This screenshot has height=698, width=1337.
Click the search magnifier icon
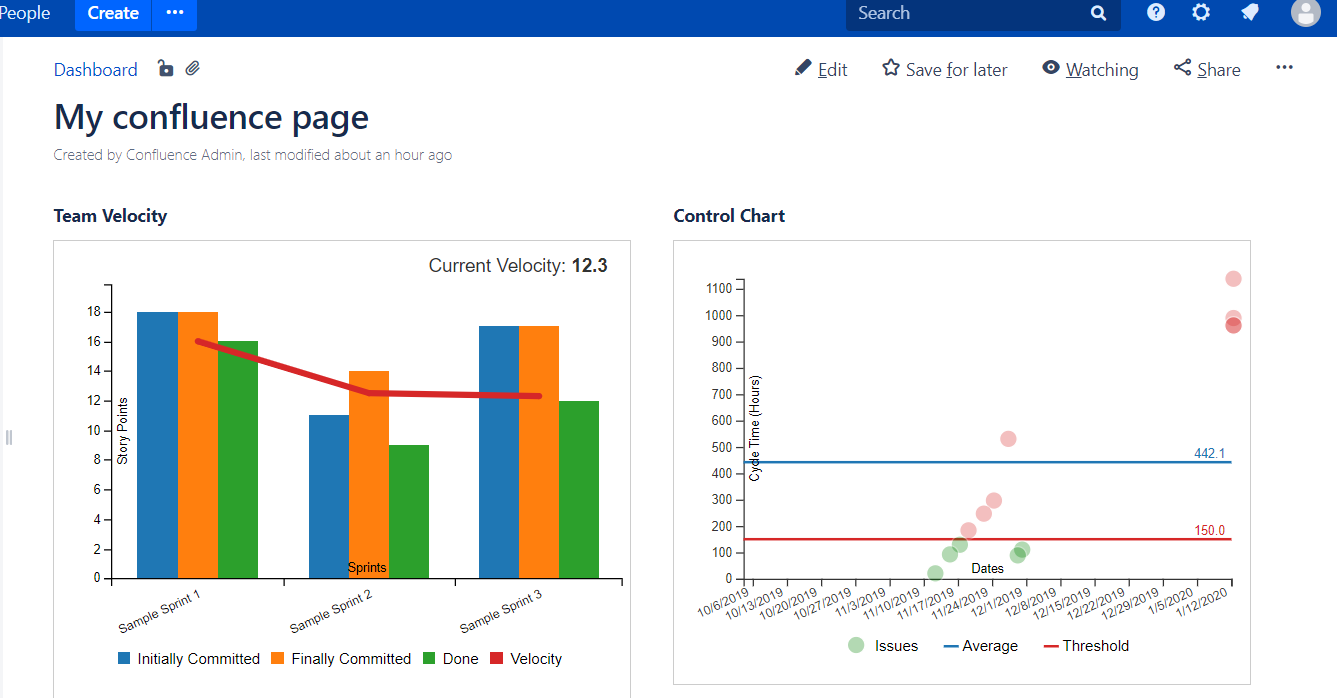click(x=1098, y=13)
